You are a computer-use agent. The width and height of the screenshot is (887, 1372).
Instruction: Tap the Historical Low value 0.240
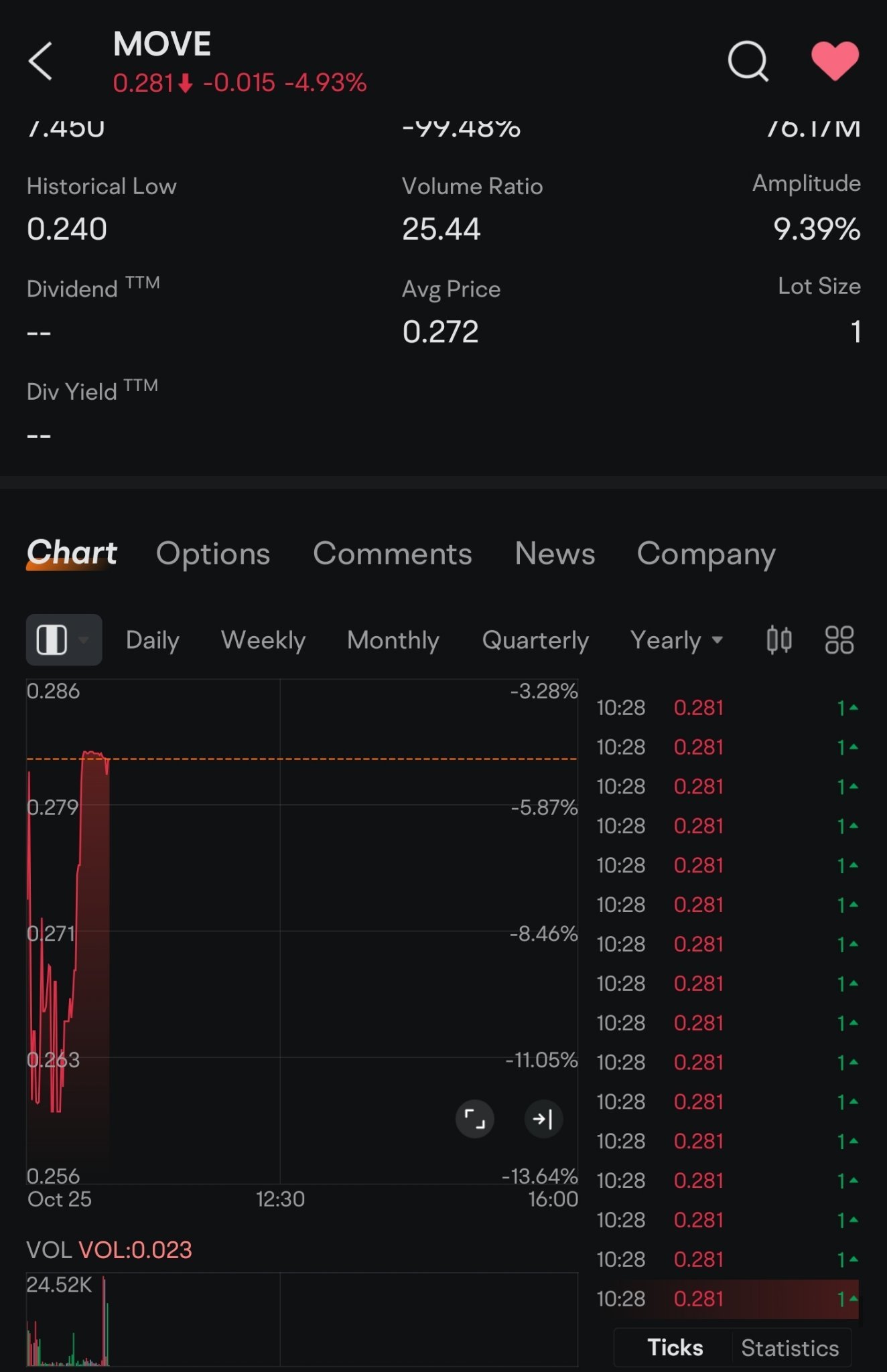coord(67,229)
